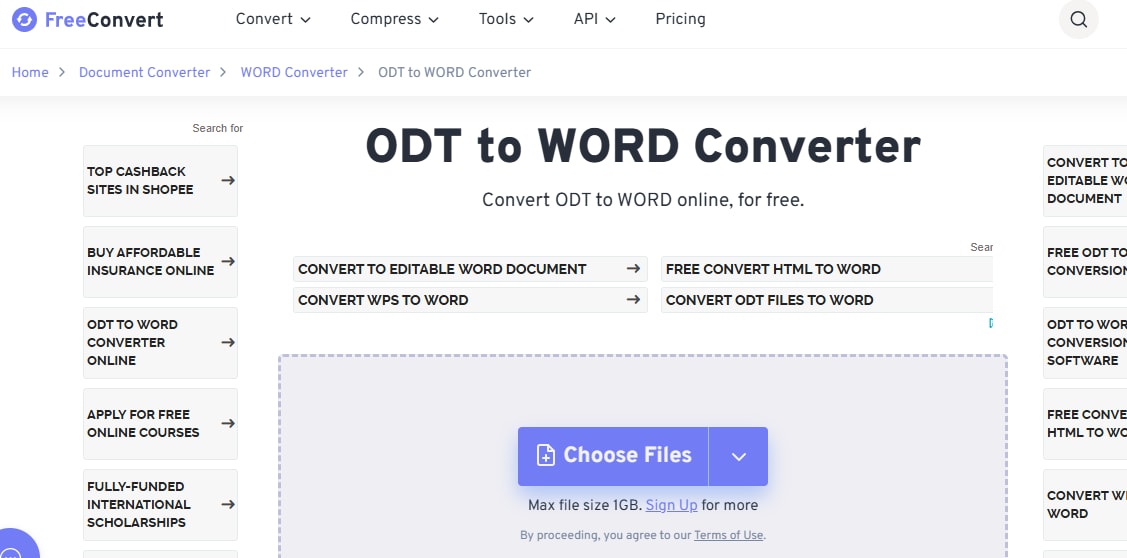The width and height of the screenshot is (1127, 558).
Task: Click the ad info icon beside ad links
Action: click(991, 324)
